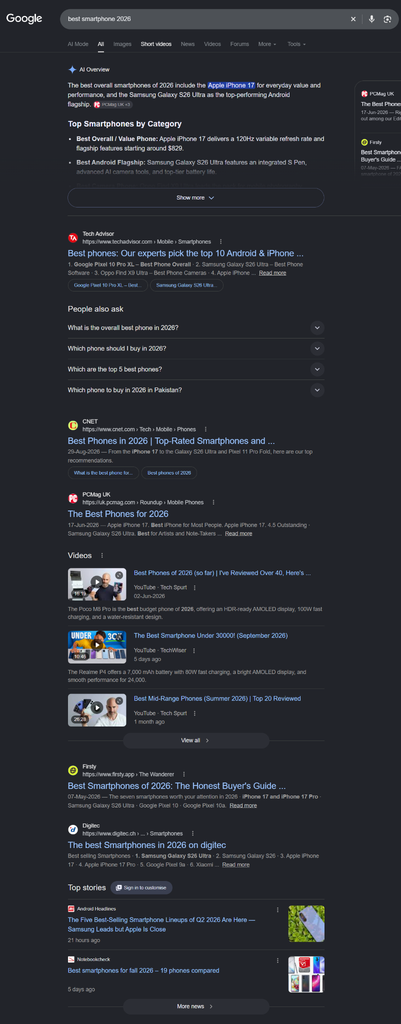Image resolution: width=401 pixels, height=1024 pixels.
Task: Start voice search with the microphone icon
Action: (372, 19)
